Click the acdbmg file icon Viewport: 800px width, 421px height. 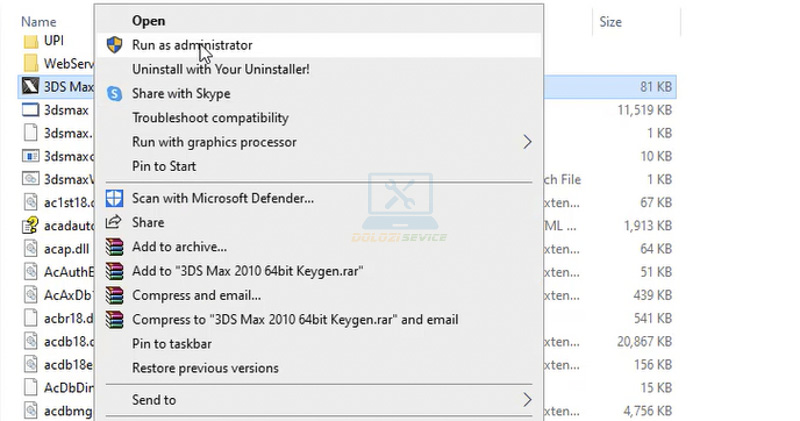point(31,410)
